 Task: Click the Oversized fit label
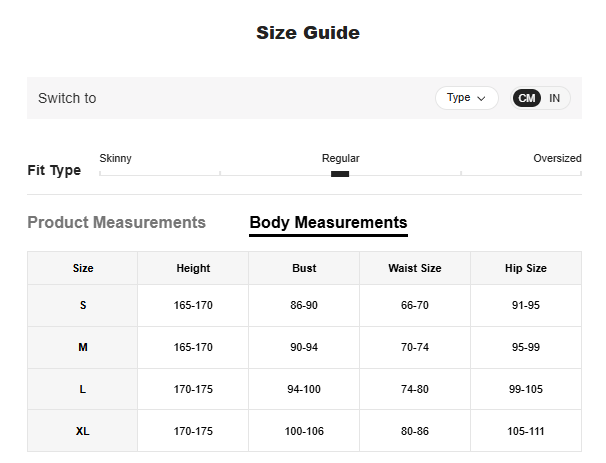557,158
